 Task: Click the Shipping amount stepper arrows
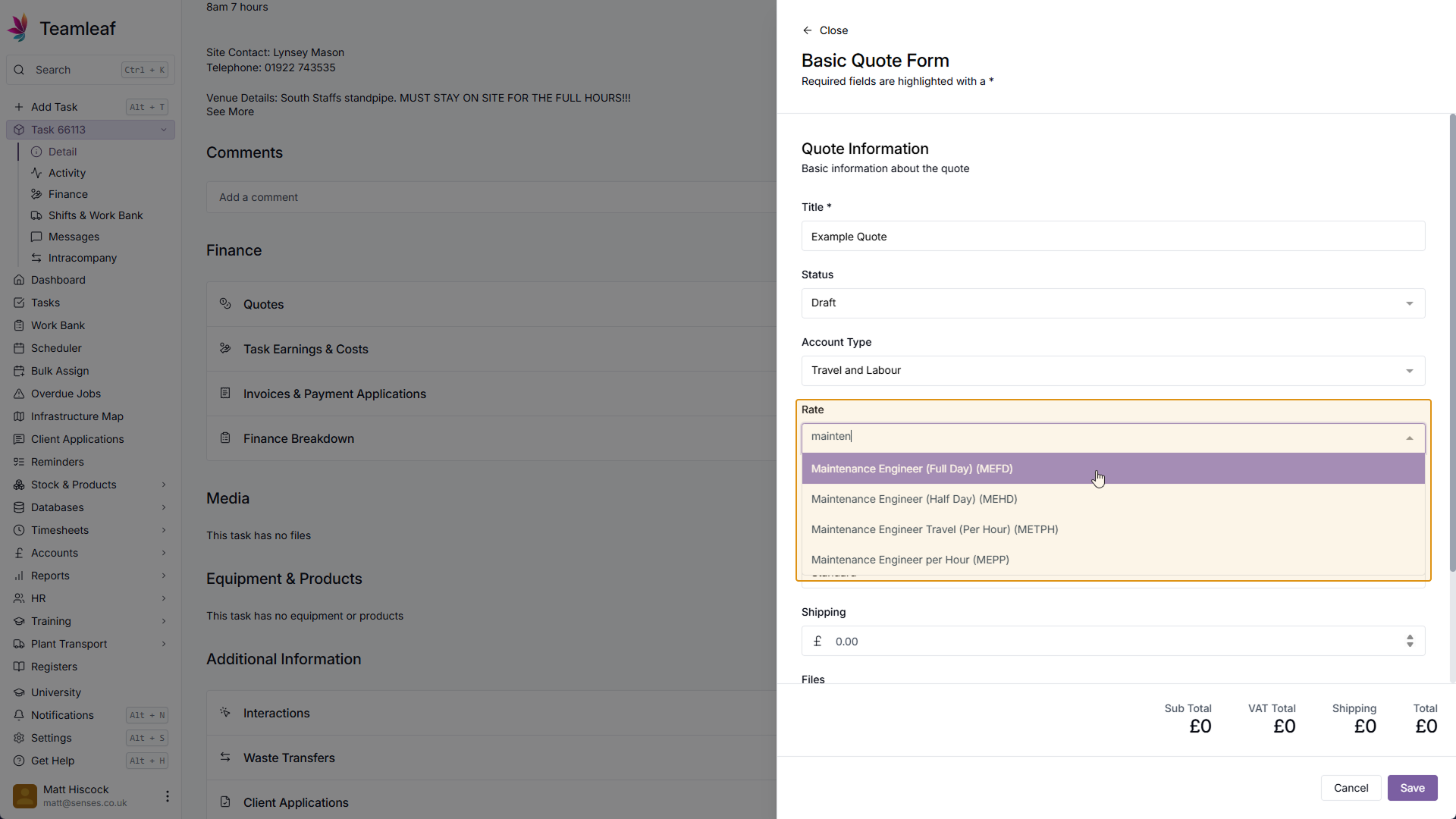click(1409, 642)
